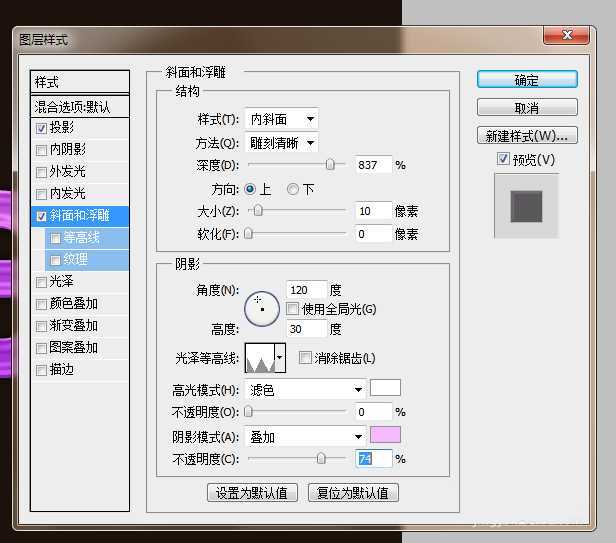Enable the 内阴影 (Inner Shadow) checkbox
Screen dimensions: 616x543
41,150
